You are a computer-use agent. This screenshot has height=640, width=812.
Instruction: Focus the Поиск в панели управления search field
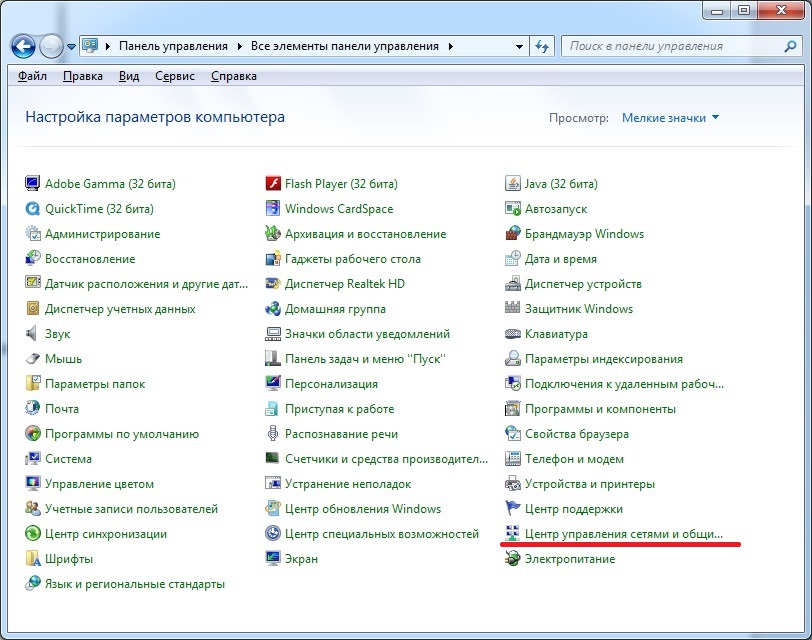pyautogui.click(x=673, y=46)
